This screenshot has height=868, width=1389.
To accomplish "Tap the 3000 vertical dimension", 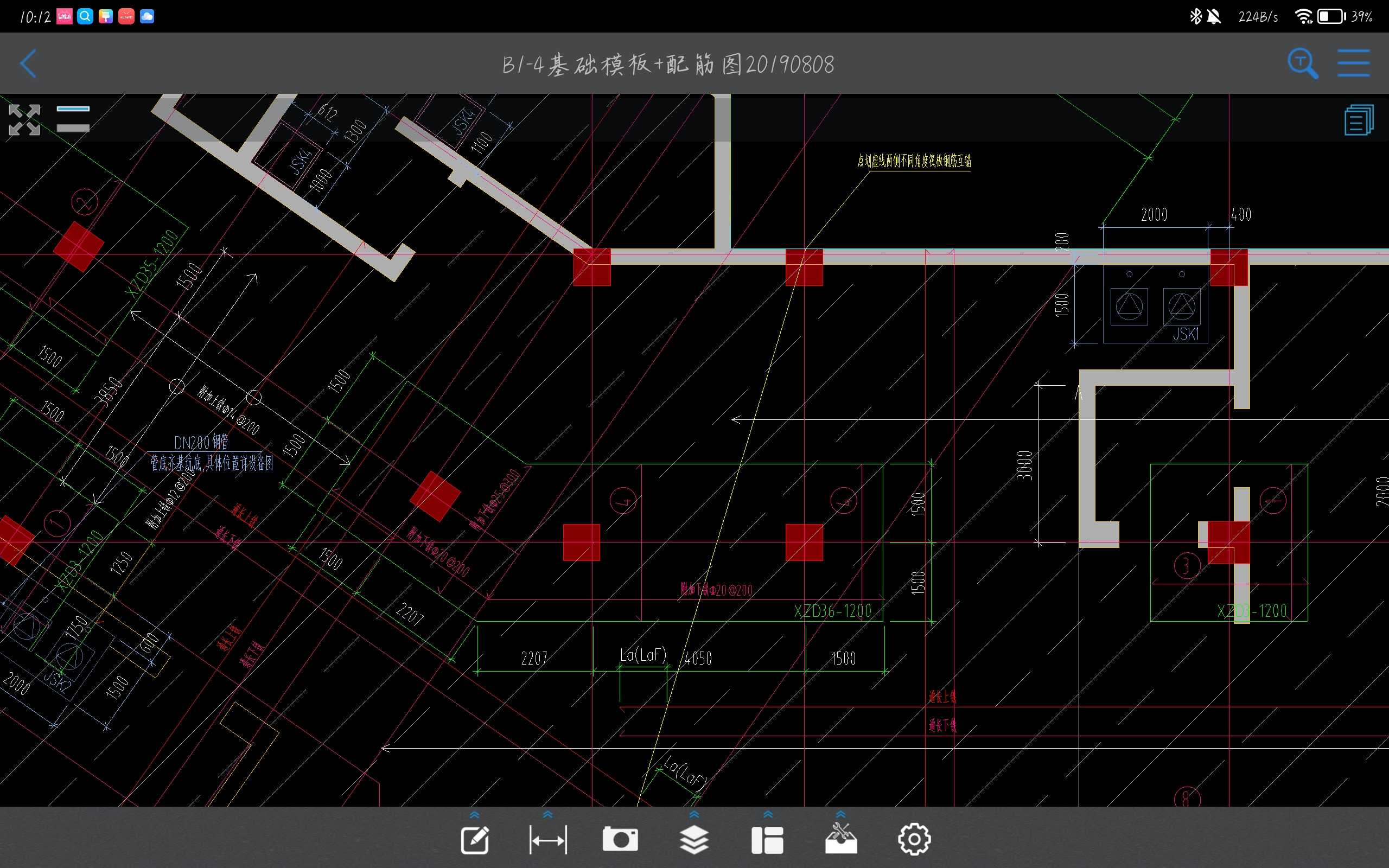I will click(x=1024, y=465).
